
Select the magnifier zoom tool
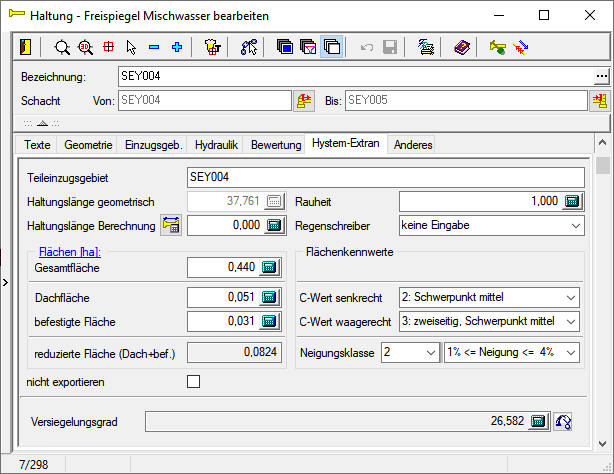point(62,47)
